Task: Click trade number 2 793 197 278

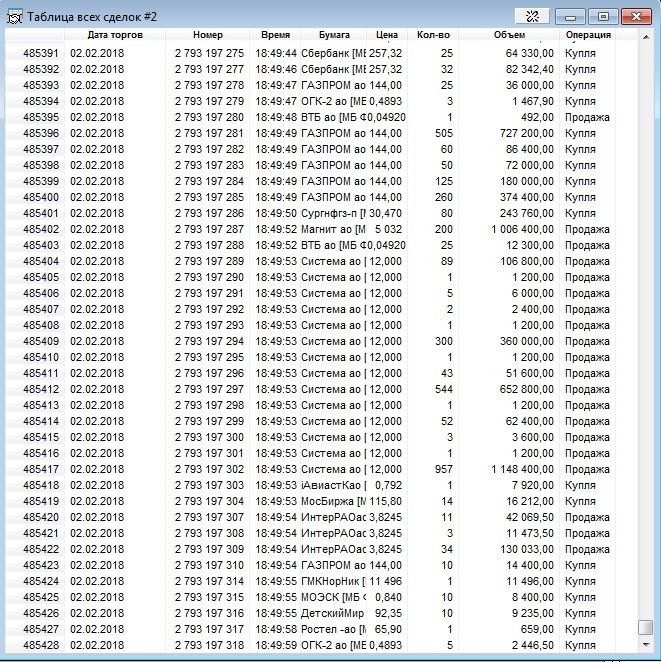Action: 209,86
